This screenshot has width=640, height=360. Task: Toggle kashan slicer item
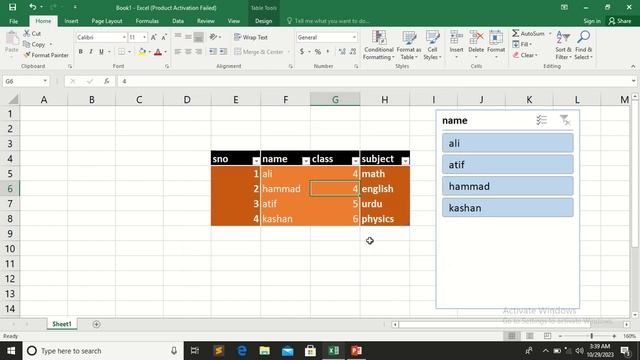coord(507,208)
